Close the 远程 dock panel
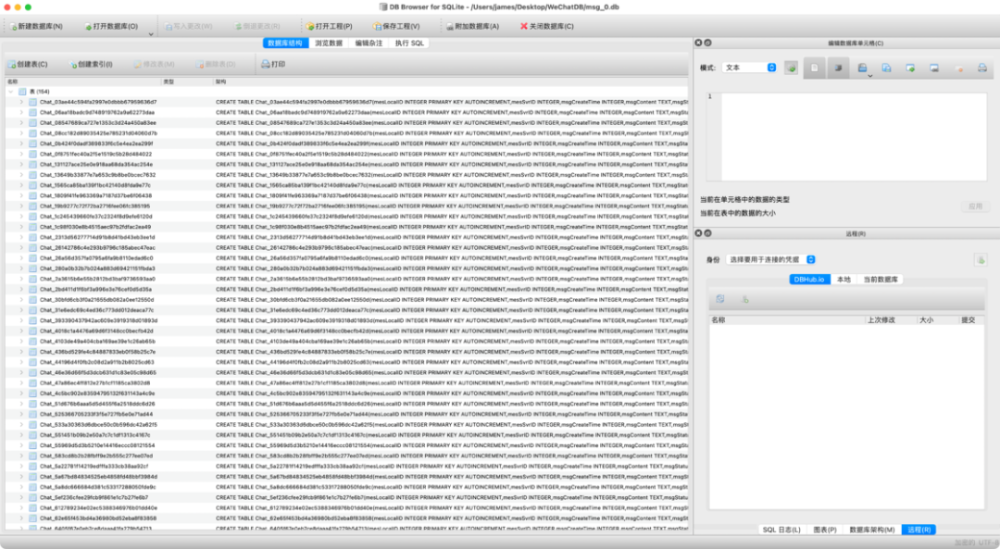The image size is (1000, 549). click(698, 233)
